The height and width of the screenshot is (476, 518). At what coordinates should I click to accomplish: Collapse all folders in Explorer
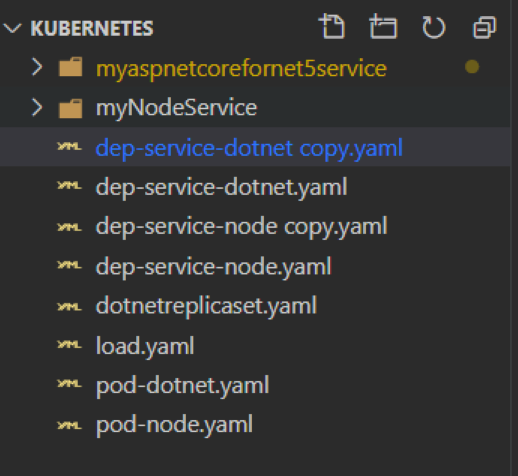tap(484, 27)
